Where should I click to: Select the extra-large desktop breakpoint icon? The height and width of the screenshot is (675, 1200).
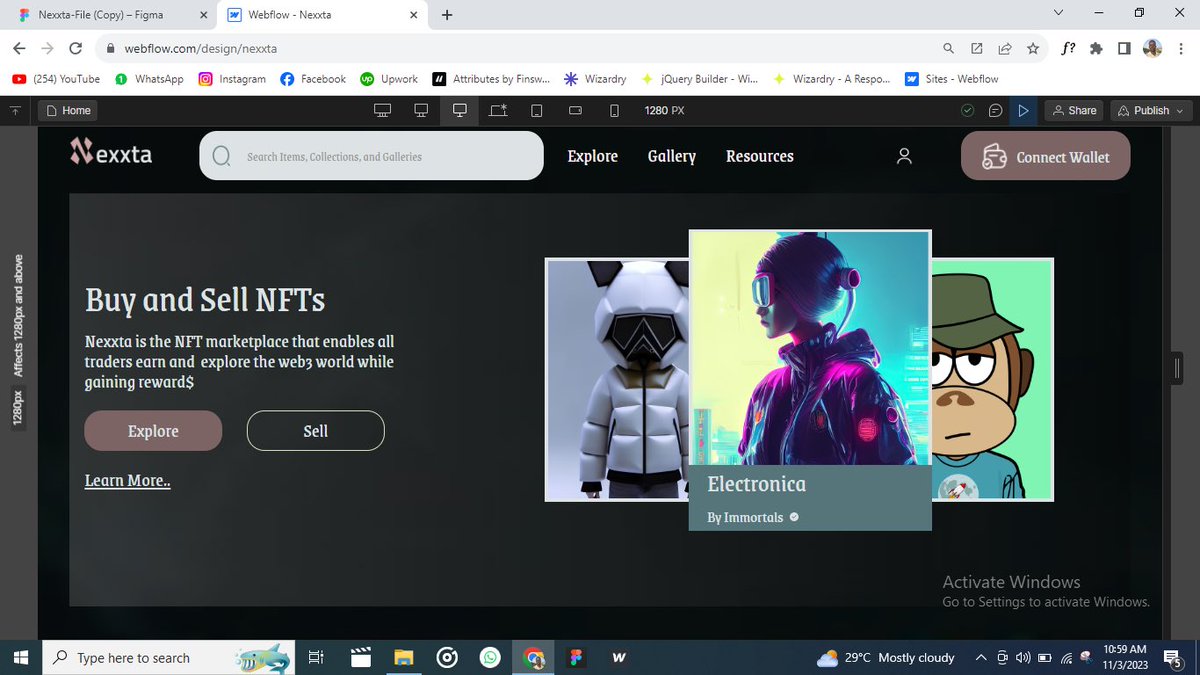click(x=382, y=110)
